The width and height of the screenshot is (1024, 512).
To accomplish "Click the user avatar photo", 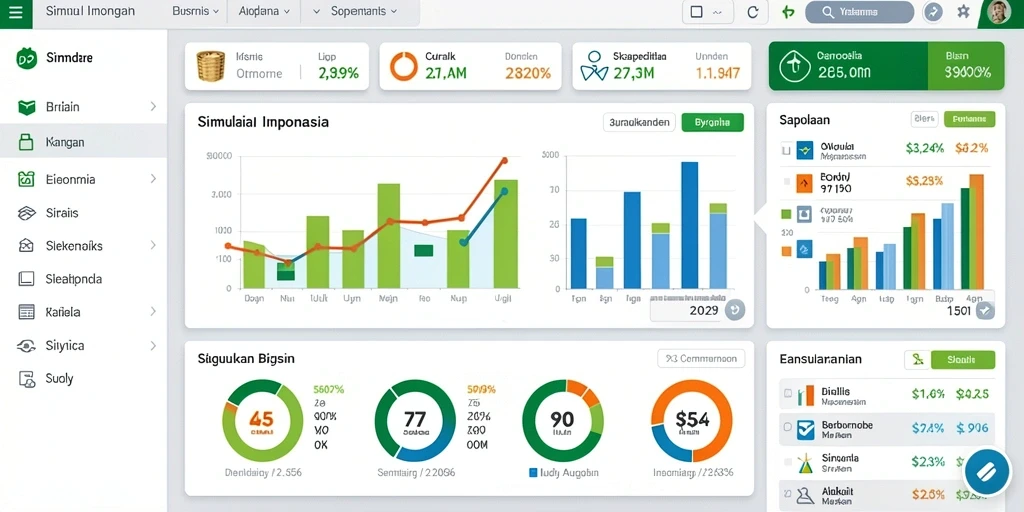I will [999, 12].
